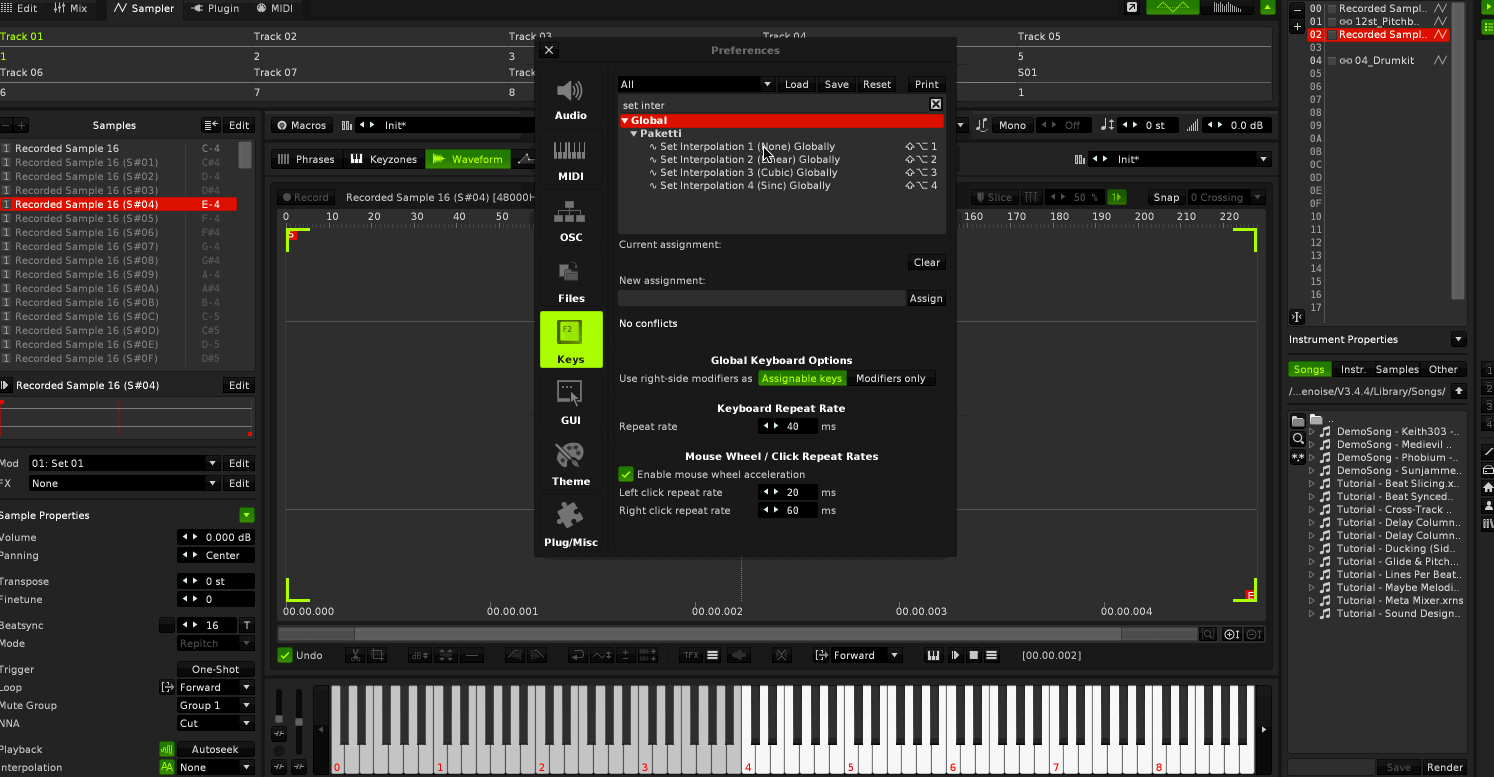Collapse the Global keybindings category
The image size is (1494, 777).
tap(625, 121)
